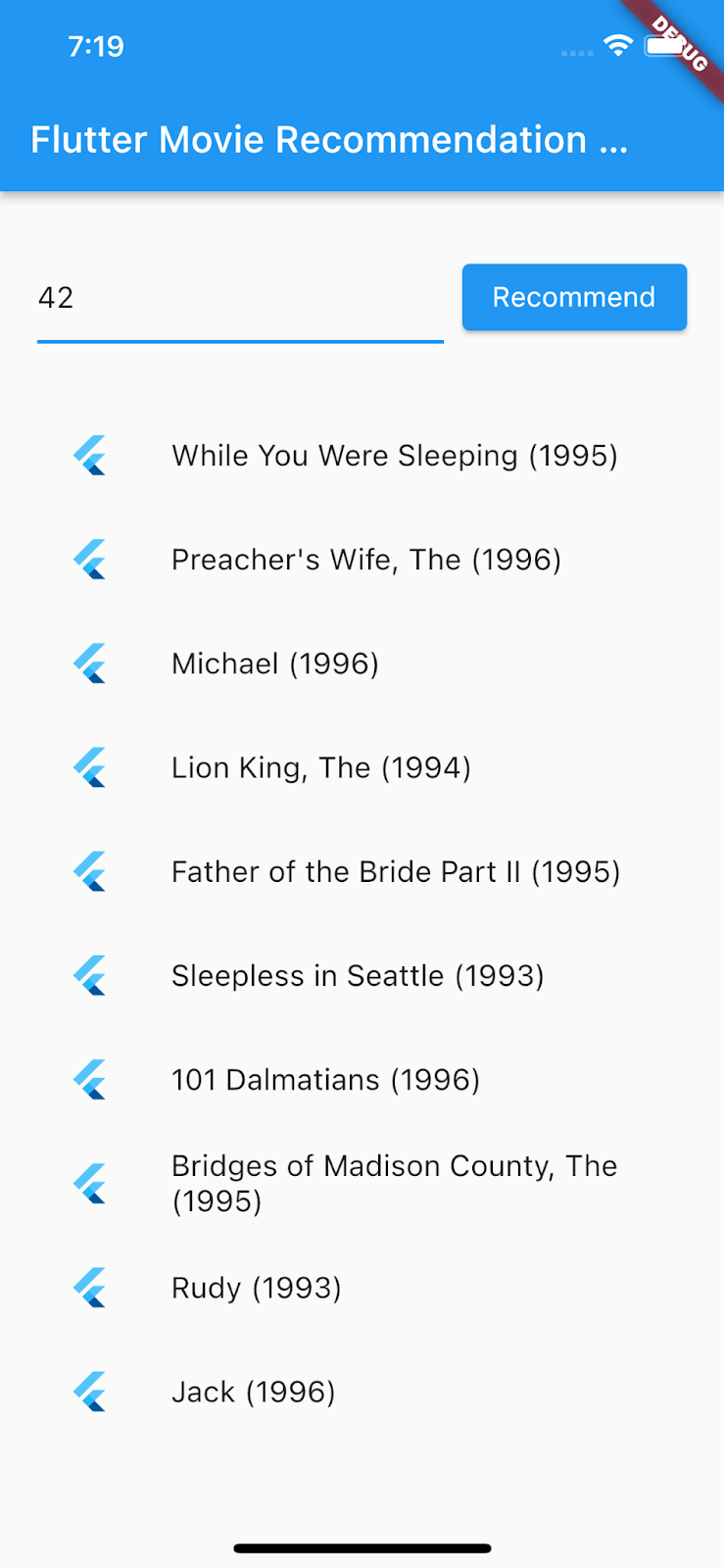The height and width of the screenshot is (1568, 724).
Task: Select the While You Were Sleeping title
Action: coord(395,456)
